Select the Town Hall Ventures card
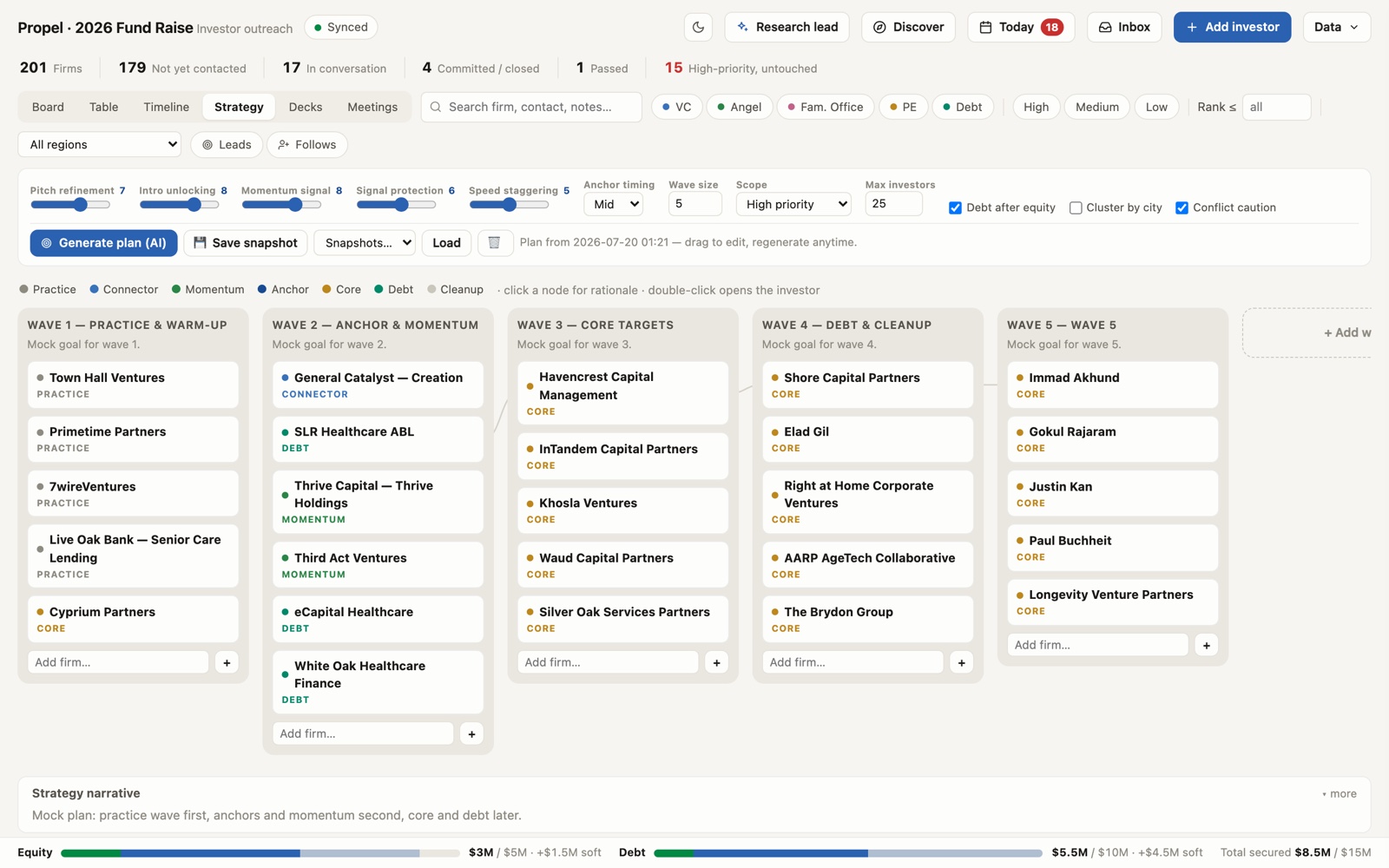The height and width of the screenshot is (868, 1389). [x=133, y=385]
